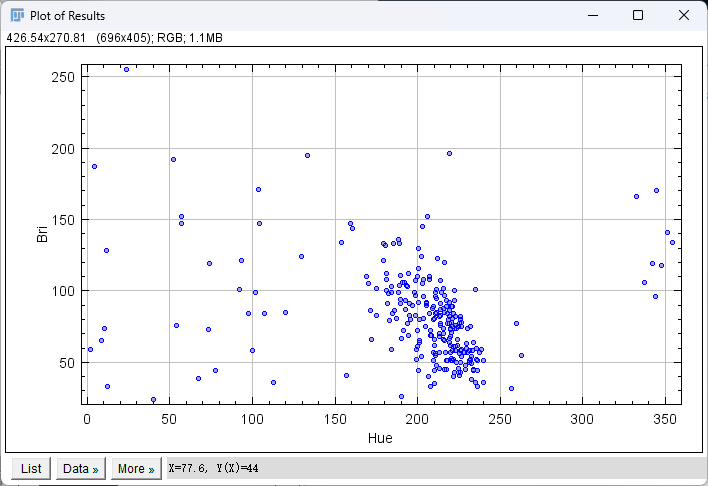Viewport: 708px width, 486px height.
Task: Click the 250 tick label on Bri axis
Action: point(63,77)
